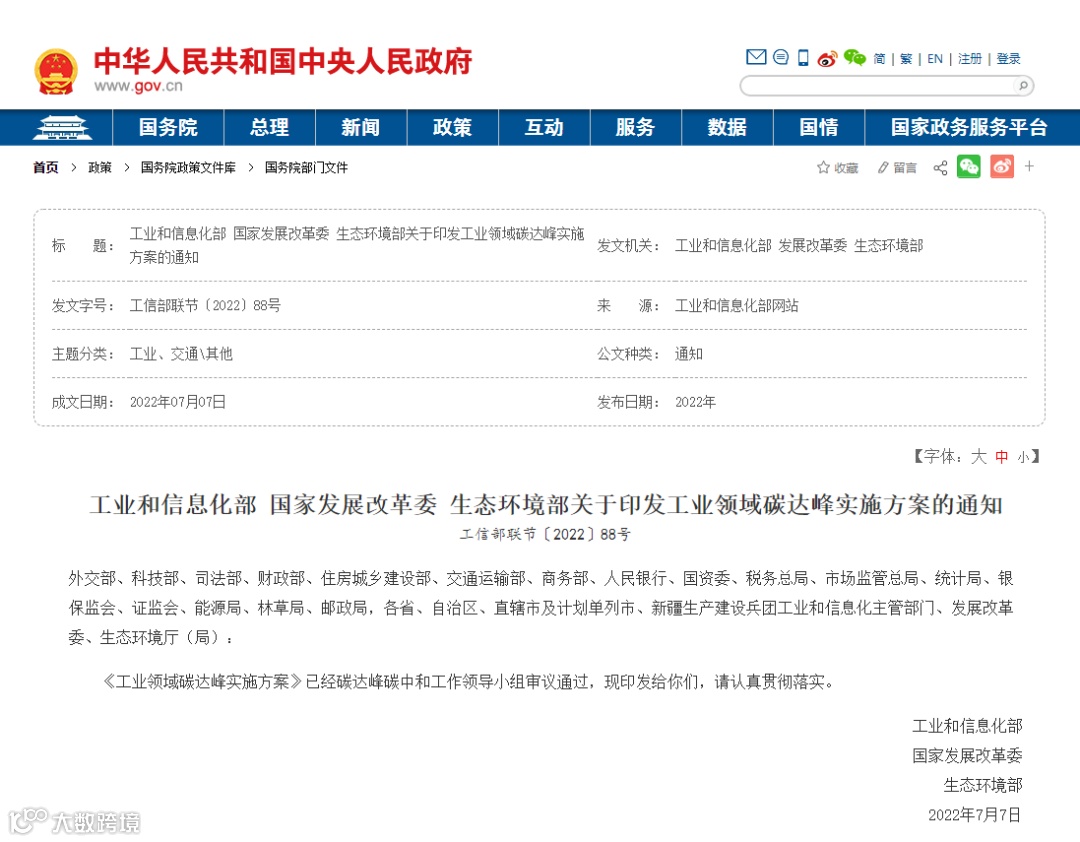
Task: Open the header Weibo icon
Action: pyautogui.click(x=828, y=59)
